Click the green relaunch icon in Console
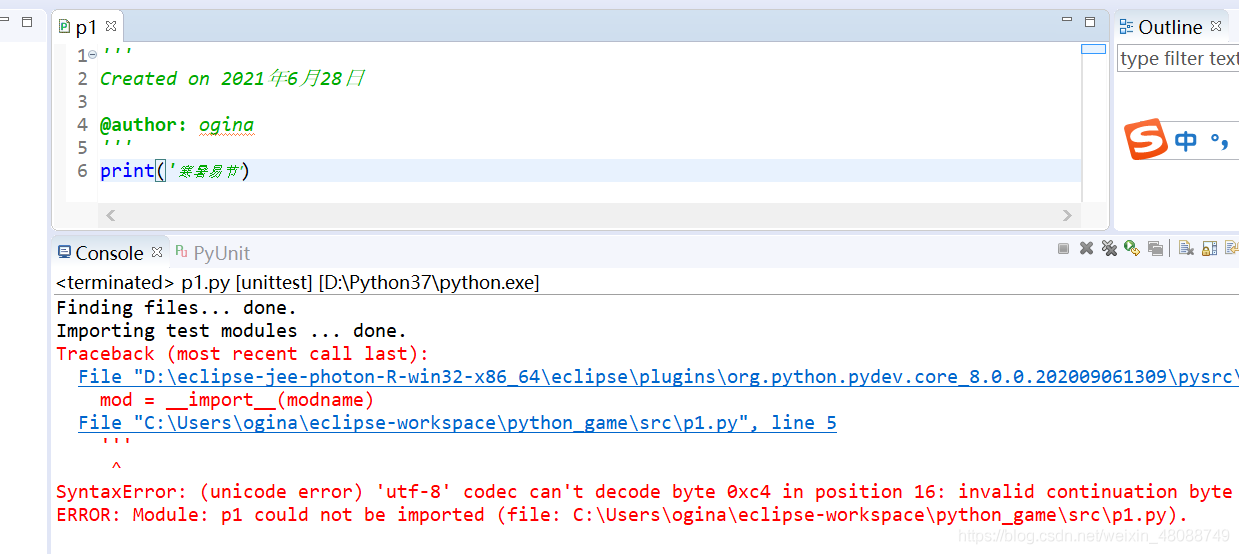Screen dimensions: 1239x554 [1131, 249]
